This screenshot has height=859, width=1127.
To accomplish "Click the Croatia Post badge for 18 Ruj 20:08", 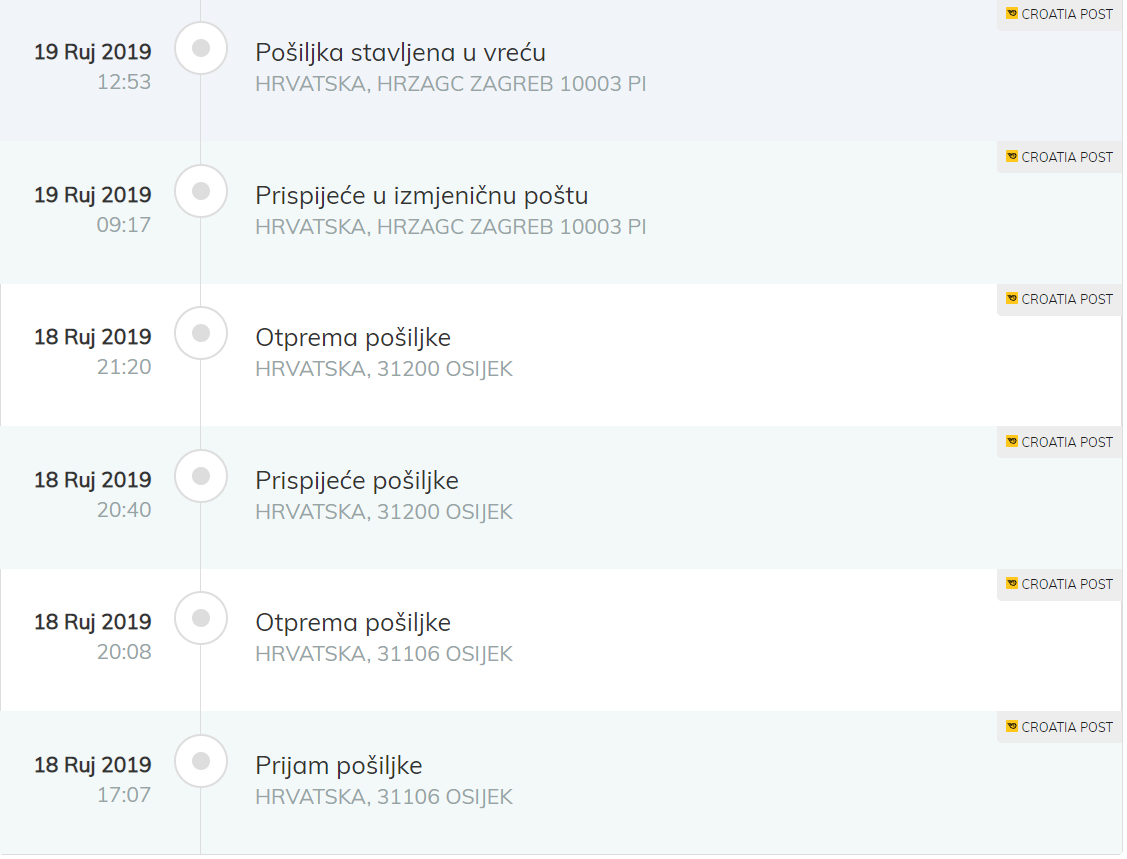I will click(x=1059, y=584).
